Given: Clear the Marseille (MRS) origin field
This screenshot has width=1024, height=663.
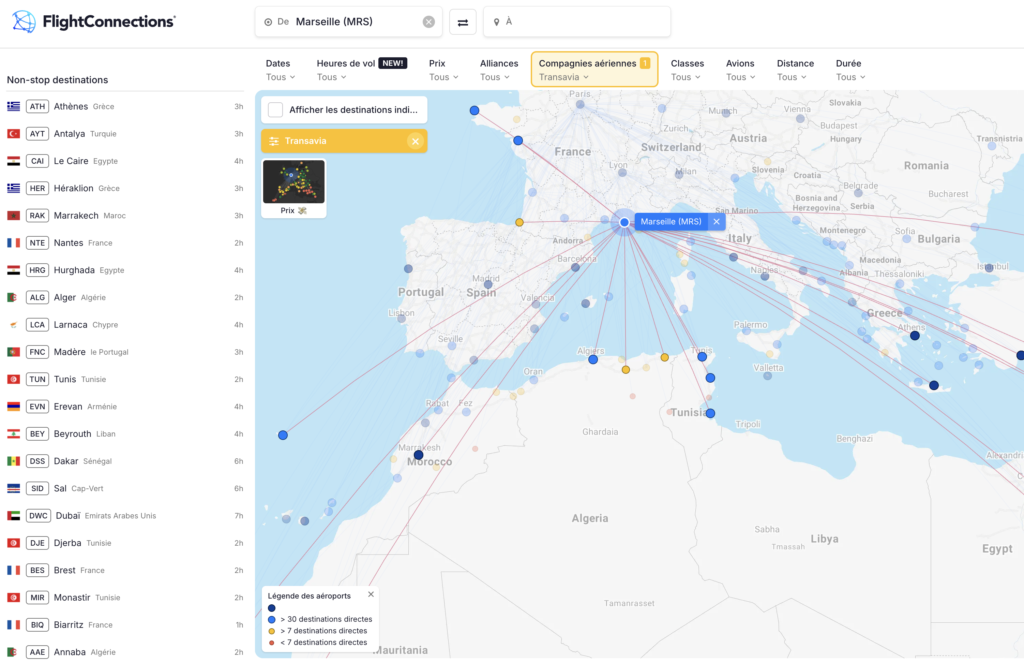Looking at the screenshot, I should (x=428, y=22).
